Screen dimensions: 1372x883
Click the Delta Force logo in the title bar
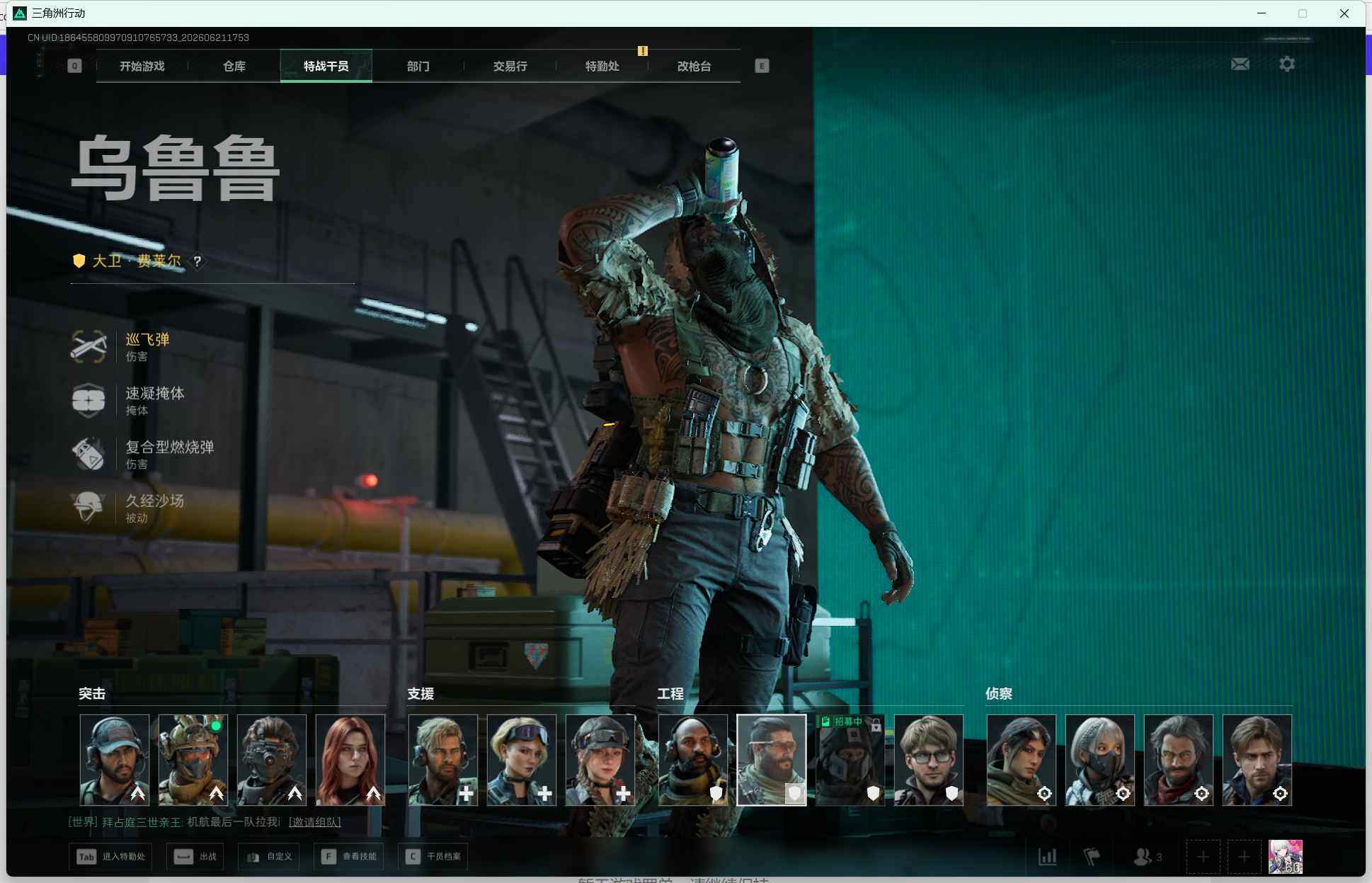pos(20,13)
